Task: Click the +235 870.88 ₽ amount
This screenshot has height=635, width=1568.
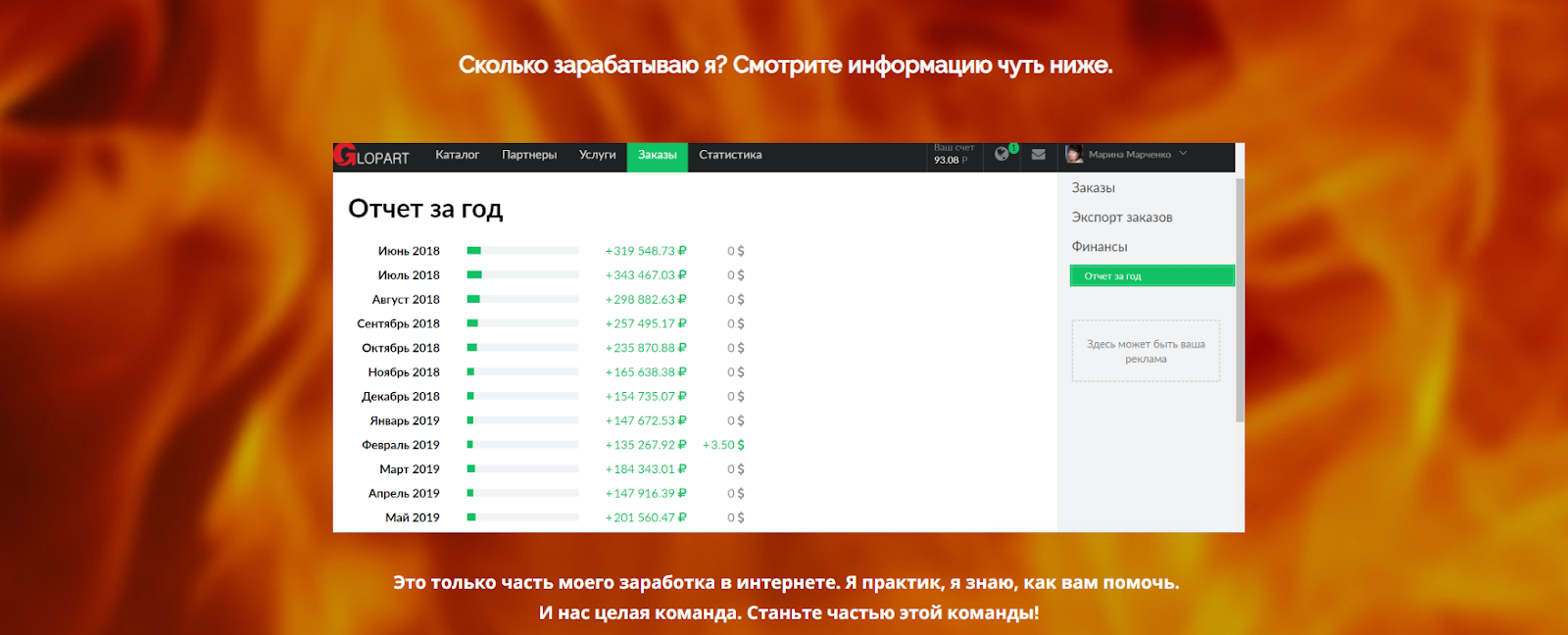Action: (646, 348)
